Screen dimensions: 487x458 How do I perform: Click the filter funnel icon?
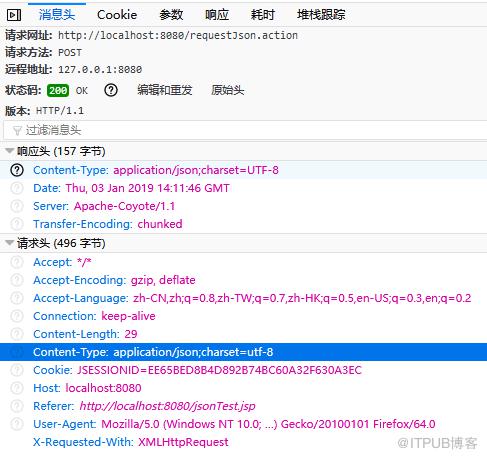point(17,130)
